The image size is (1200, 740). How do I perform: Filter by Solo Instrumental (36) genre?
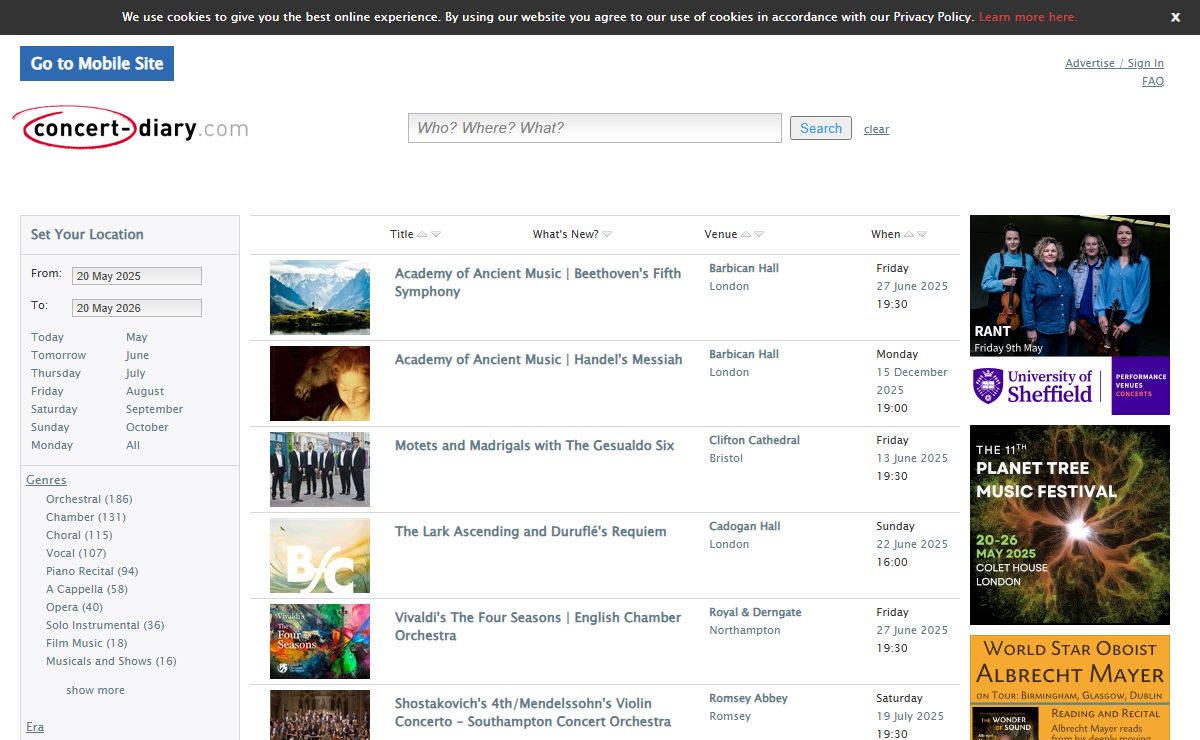(105, 625)
